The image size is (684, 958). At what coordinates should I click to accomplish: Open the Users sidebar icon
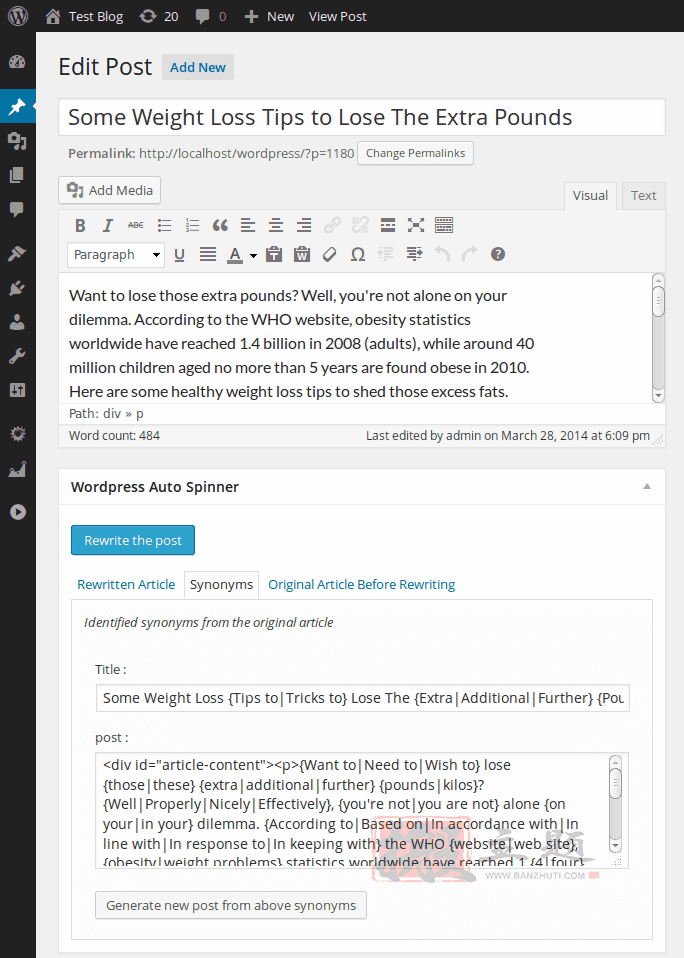coord(17,322)
